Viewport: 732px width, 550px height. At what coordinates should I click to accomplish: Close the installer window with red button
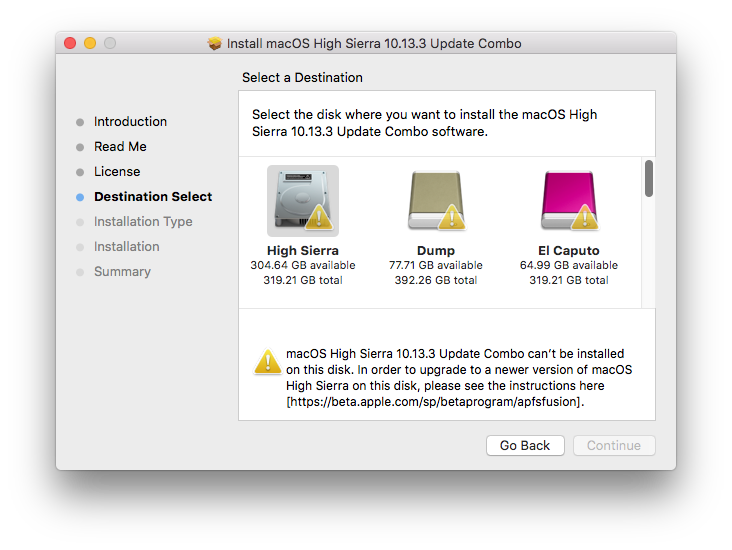[70, 43]
